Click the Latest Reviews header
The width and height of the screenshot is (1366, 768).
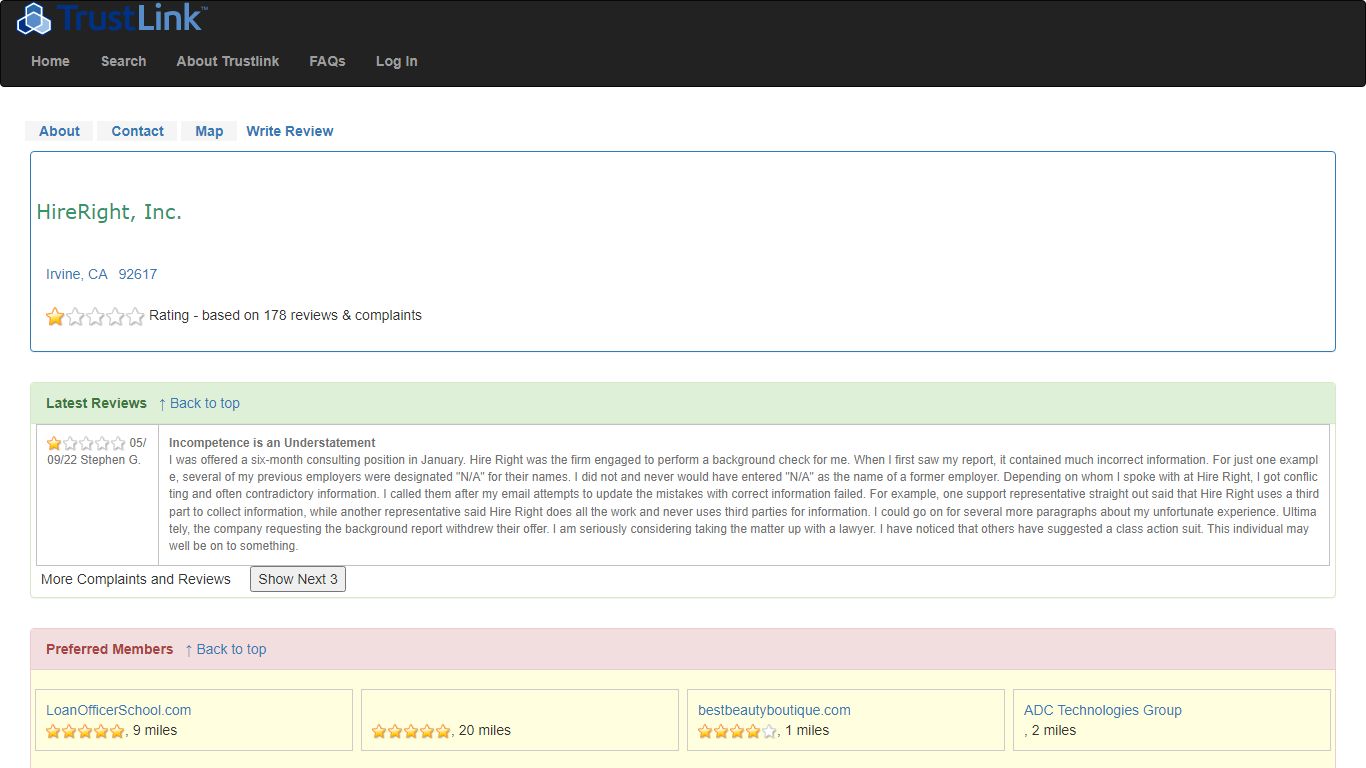(96, 403)
